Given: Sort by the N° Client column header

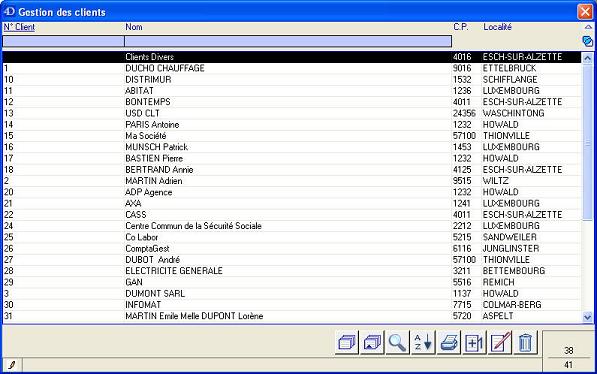Looking at the screenshot, I should 19,27.
